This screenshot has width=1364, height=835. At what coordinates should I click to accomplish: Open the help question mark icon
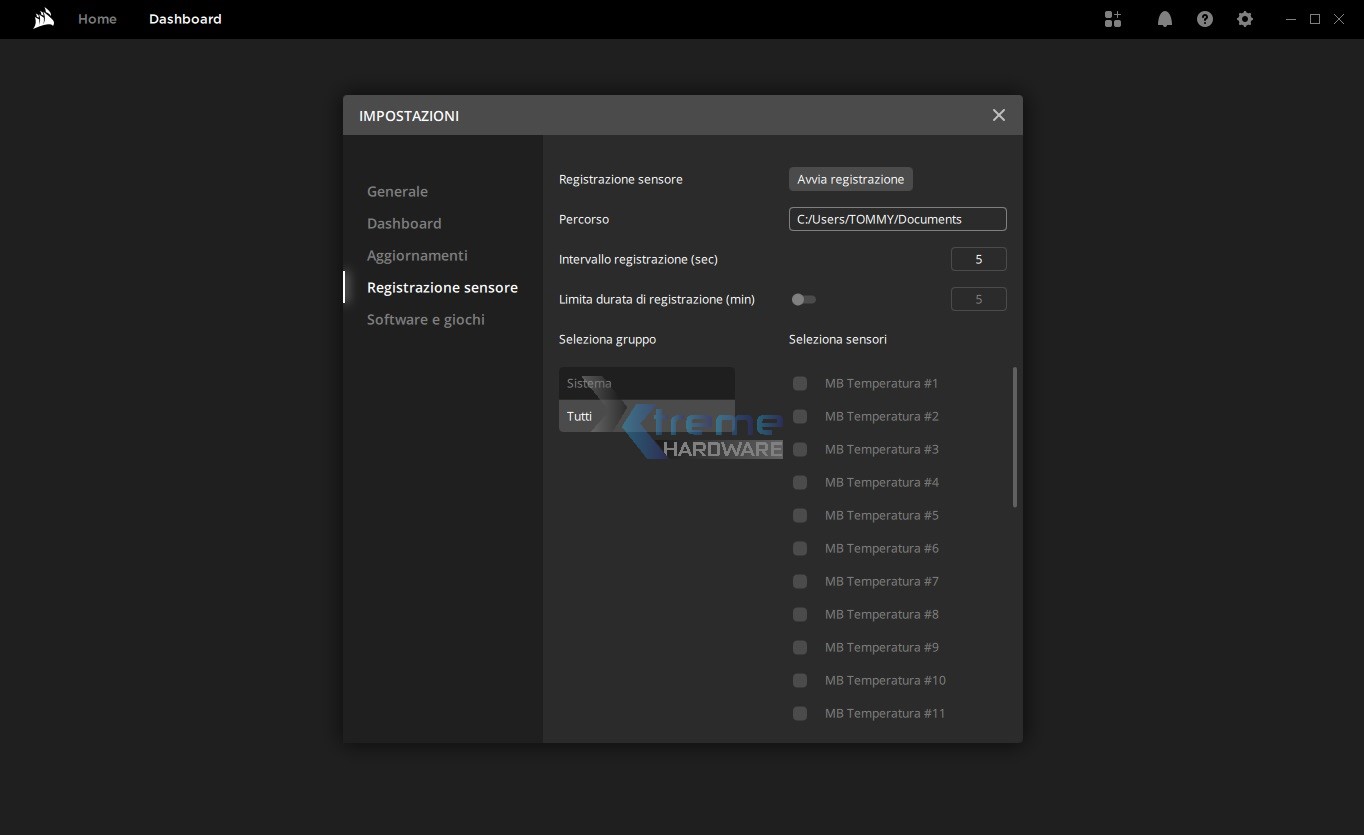click(x=1204, y=19)
